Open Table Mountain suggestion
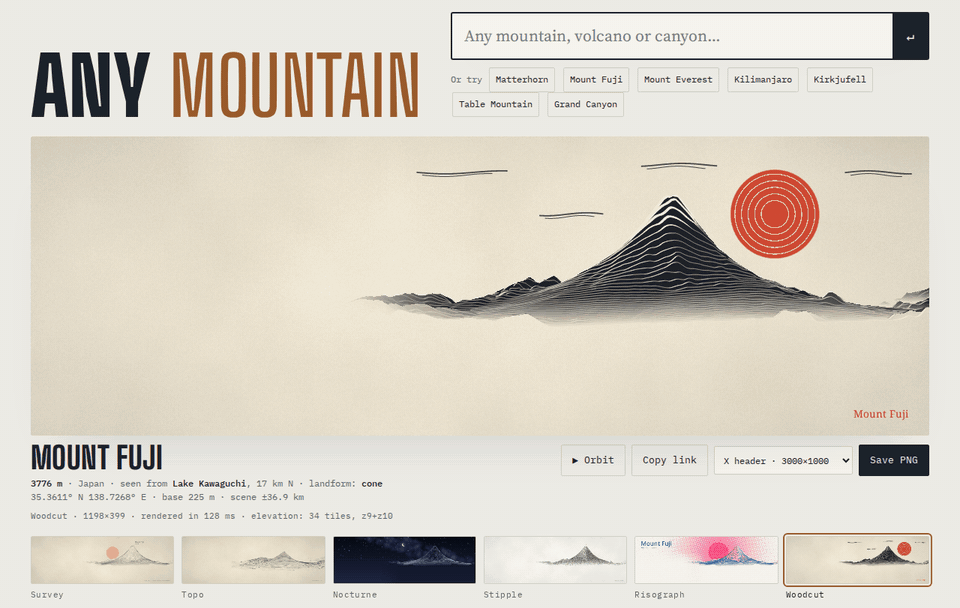This screenshot has width=960, height=608. point(495,105)
